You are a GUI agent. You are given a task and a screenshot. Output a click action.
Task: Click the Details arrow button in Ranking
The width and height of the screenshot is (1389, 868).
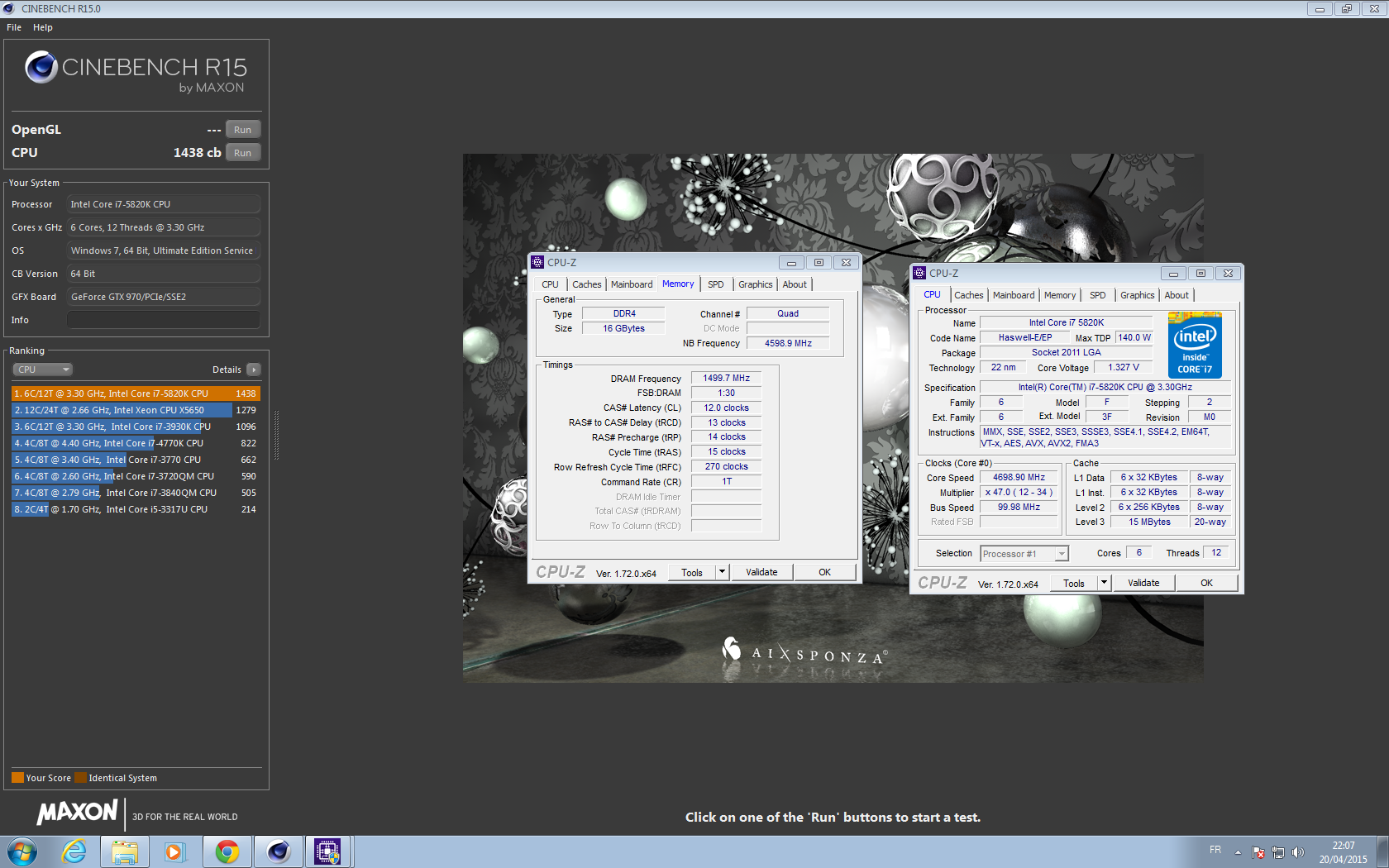[x=254, y=370]
